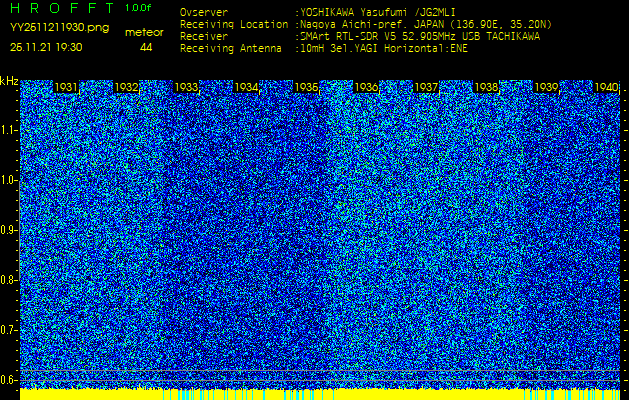
Task: Click the 1.0 frequency axis label
Action: tap(6, 181)
